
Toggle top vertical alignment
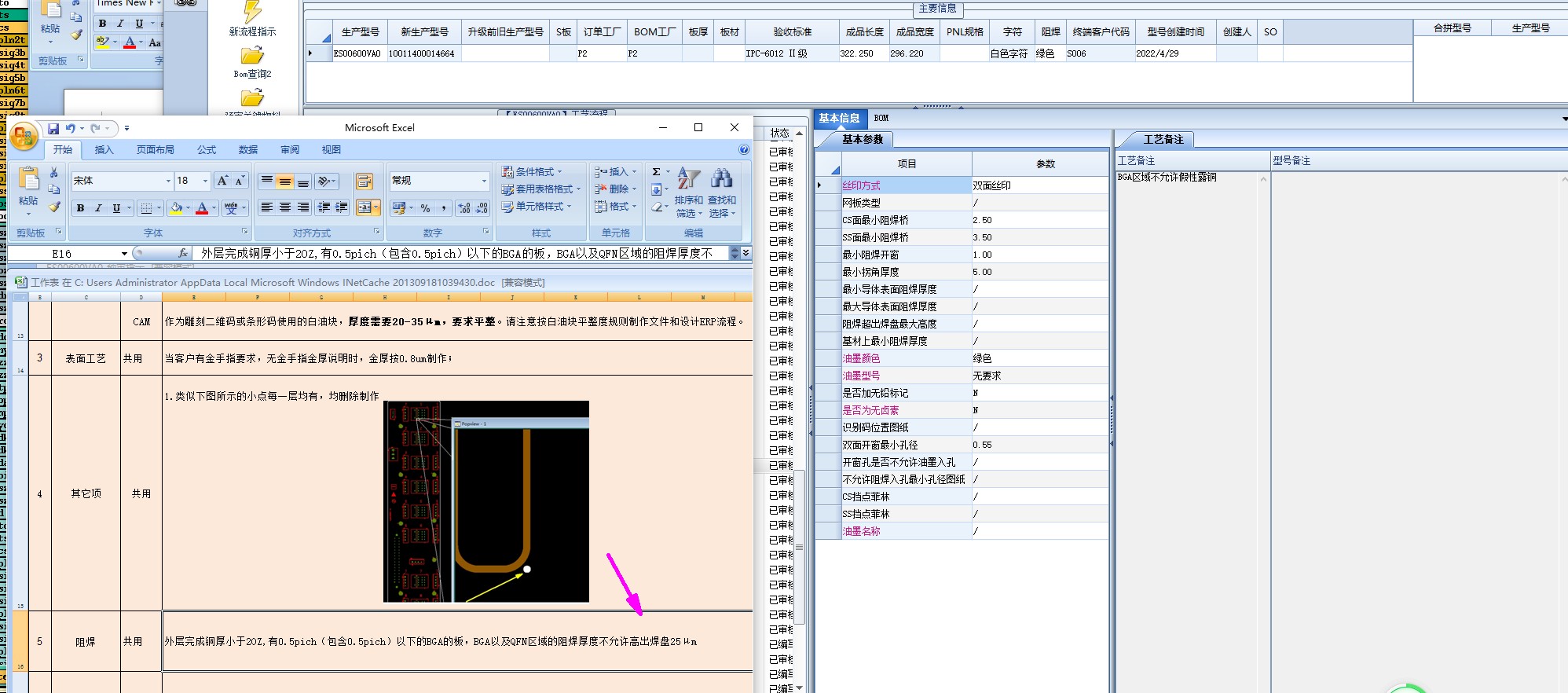[267, 181]
